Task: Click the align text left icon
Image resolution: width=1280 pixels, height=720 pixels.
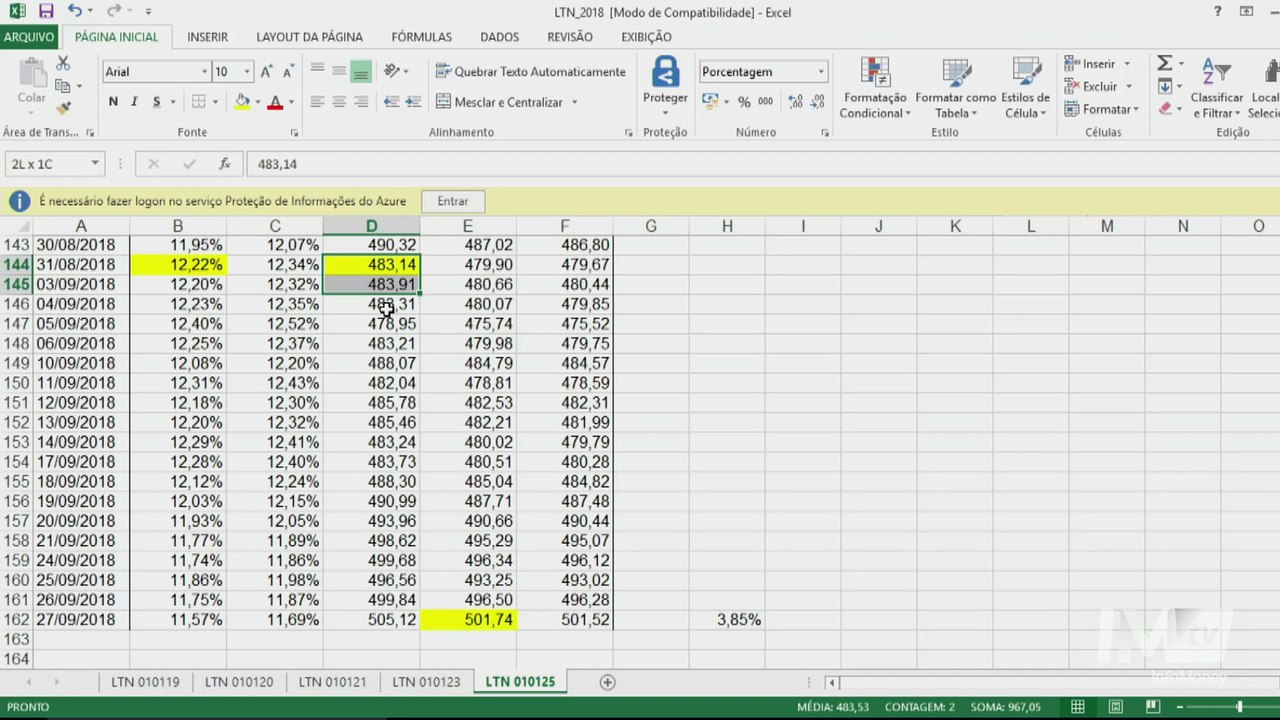Action: pyautogui.click(x=317, y=102)
